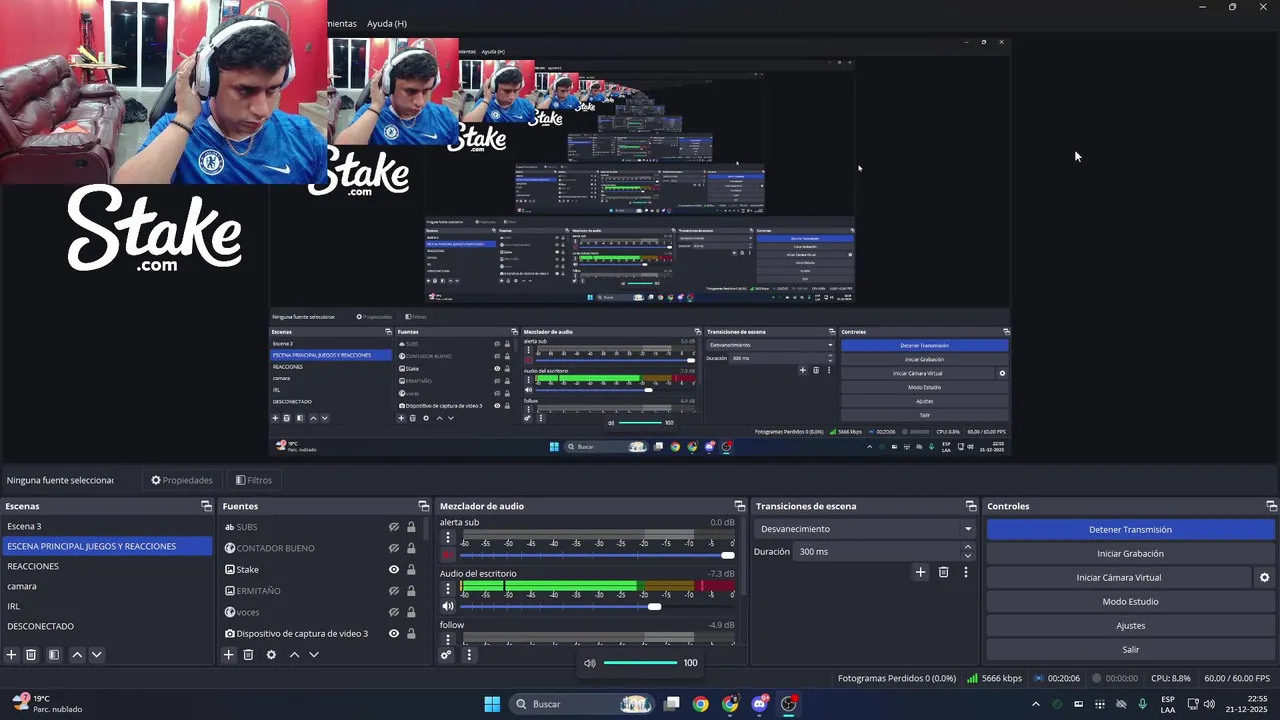
Task: Click the Detener Transmisión button
Action: coord(1130,529)
